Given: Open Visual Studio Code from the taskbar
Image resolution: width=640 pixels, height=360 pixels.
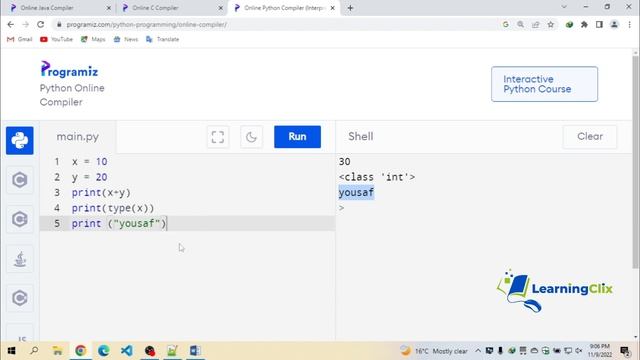Looking at the screenshot, I should (127, 351).
